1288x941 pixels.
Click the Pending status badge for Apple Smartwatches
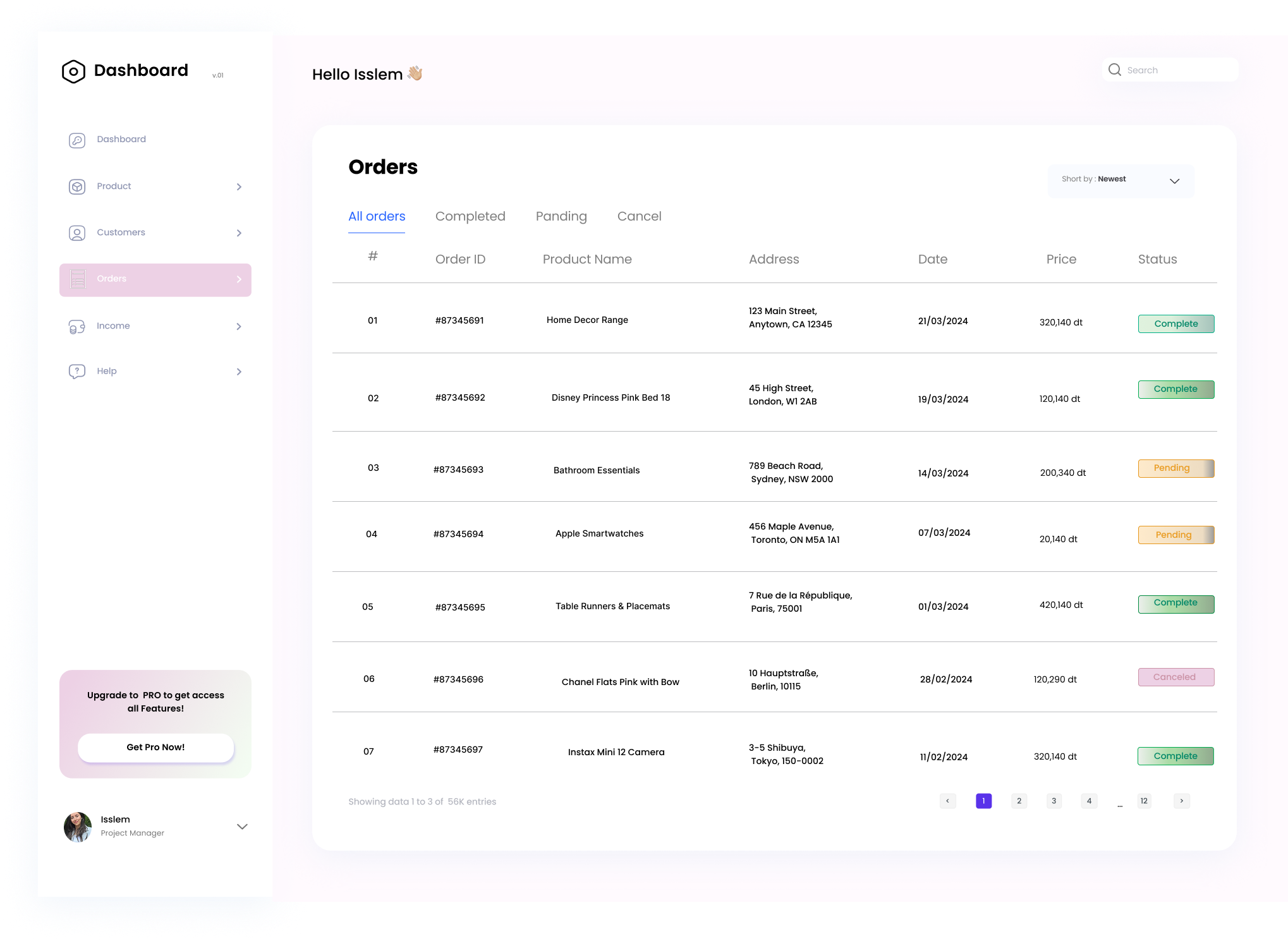point(1176,535)
